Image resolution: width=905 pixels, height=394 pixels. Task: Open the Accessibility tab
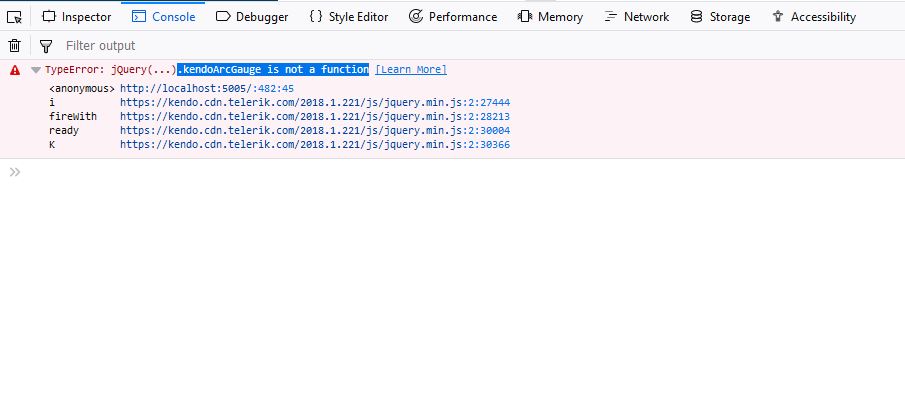point(814,17)
